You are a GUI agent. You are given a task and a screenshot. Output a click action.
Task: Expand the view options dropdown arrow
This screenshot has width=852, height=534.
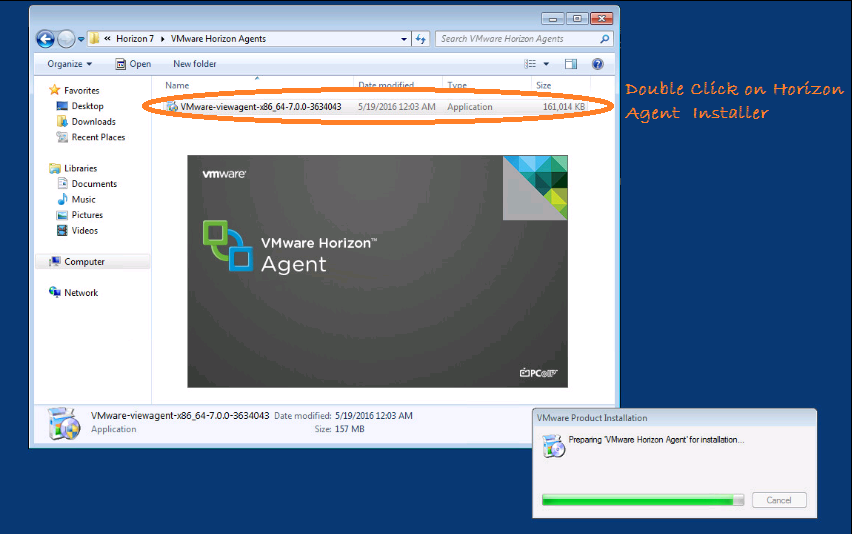tap(547, 64)
